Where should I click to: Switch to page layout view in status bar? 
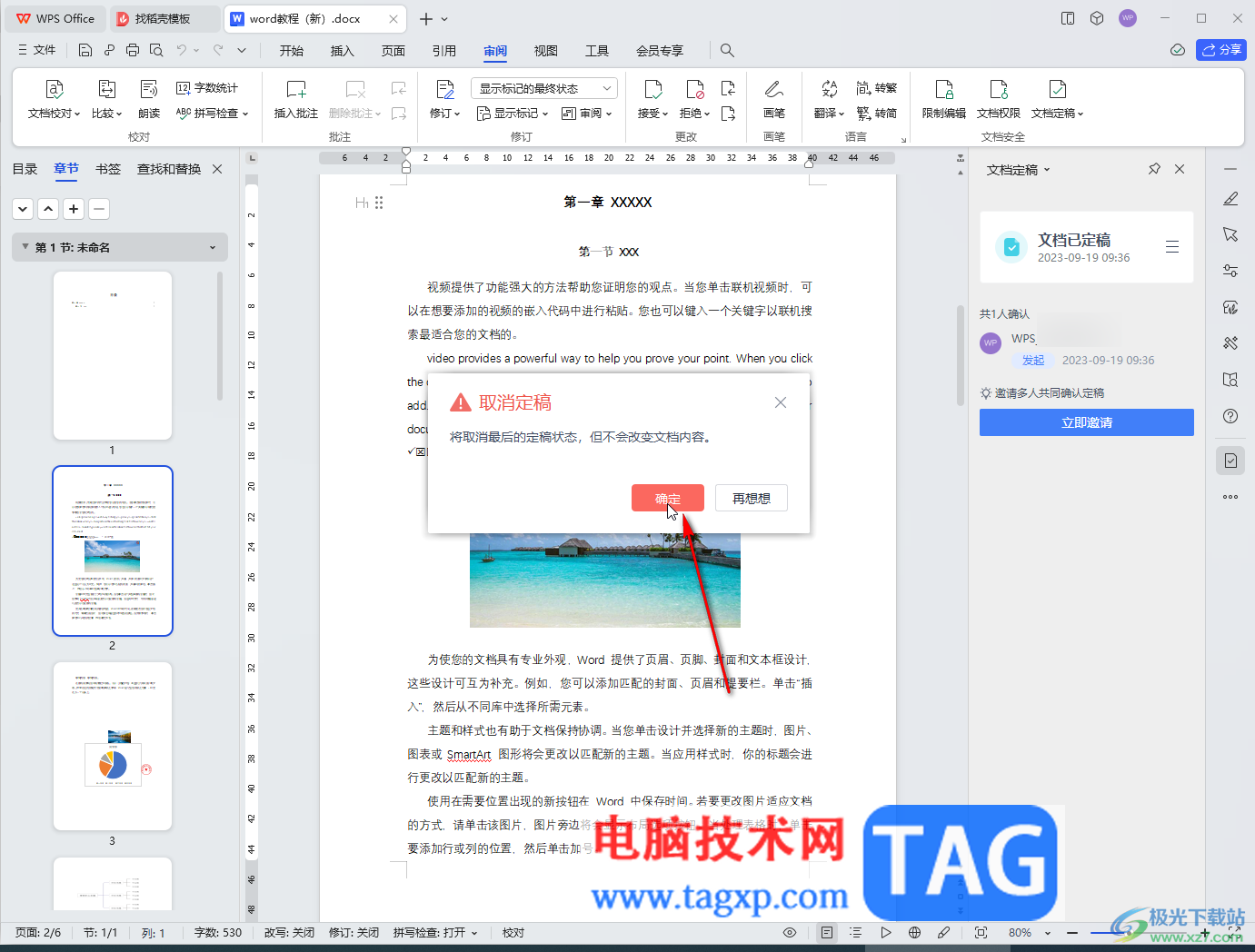click(x=826, y=933)
